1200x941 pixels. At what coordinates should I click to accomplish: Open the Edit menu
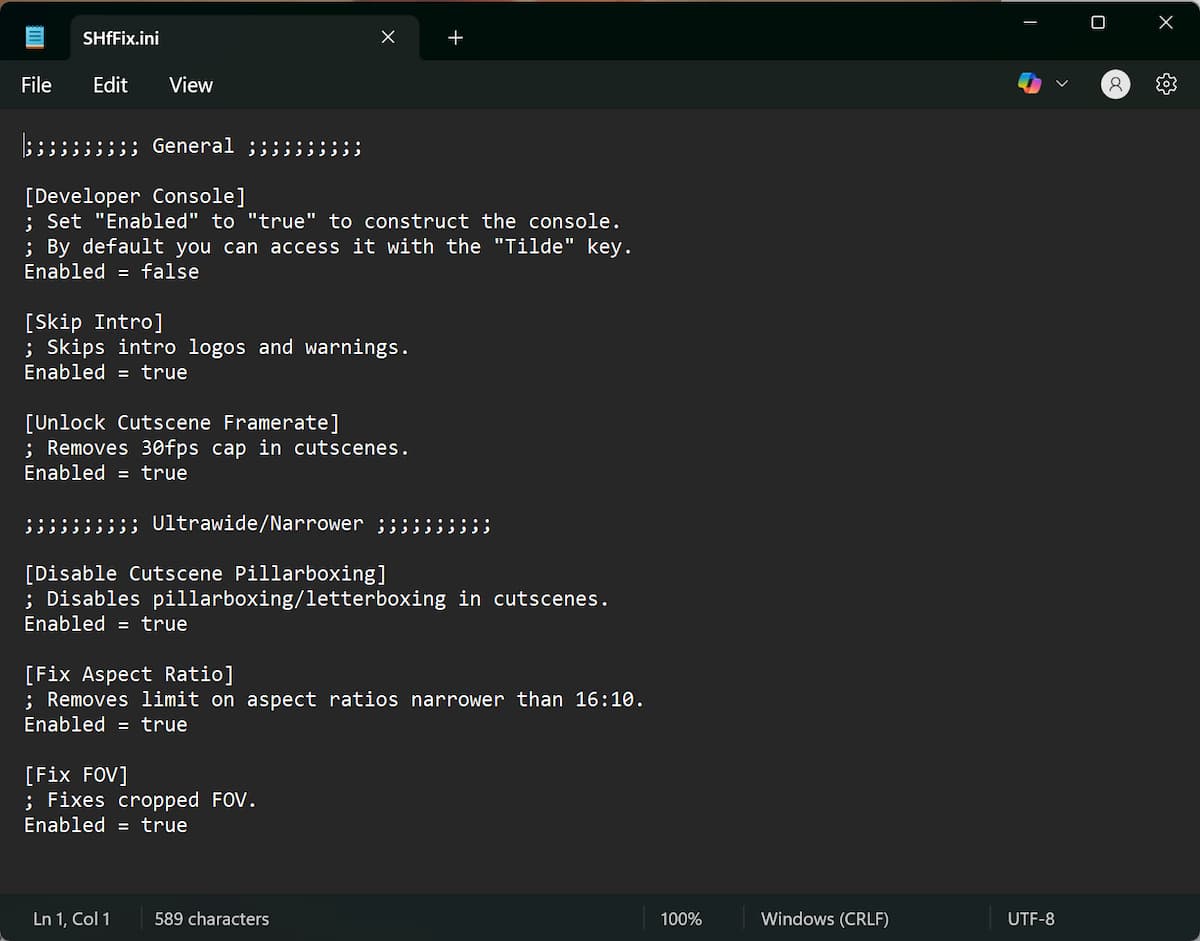click(x=110, y=85)
